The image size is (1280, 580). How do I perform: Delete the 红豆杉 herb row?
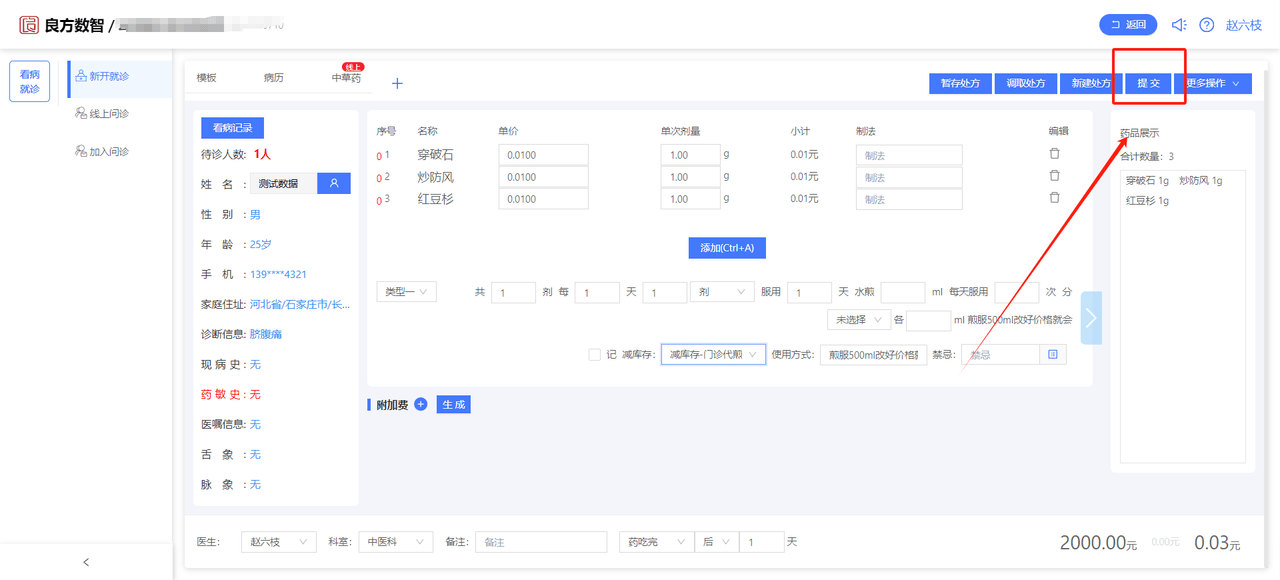pyautogui.click(x=1054, y=198)
